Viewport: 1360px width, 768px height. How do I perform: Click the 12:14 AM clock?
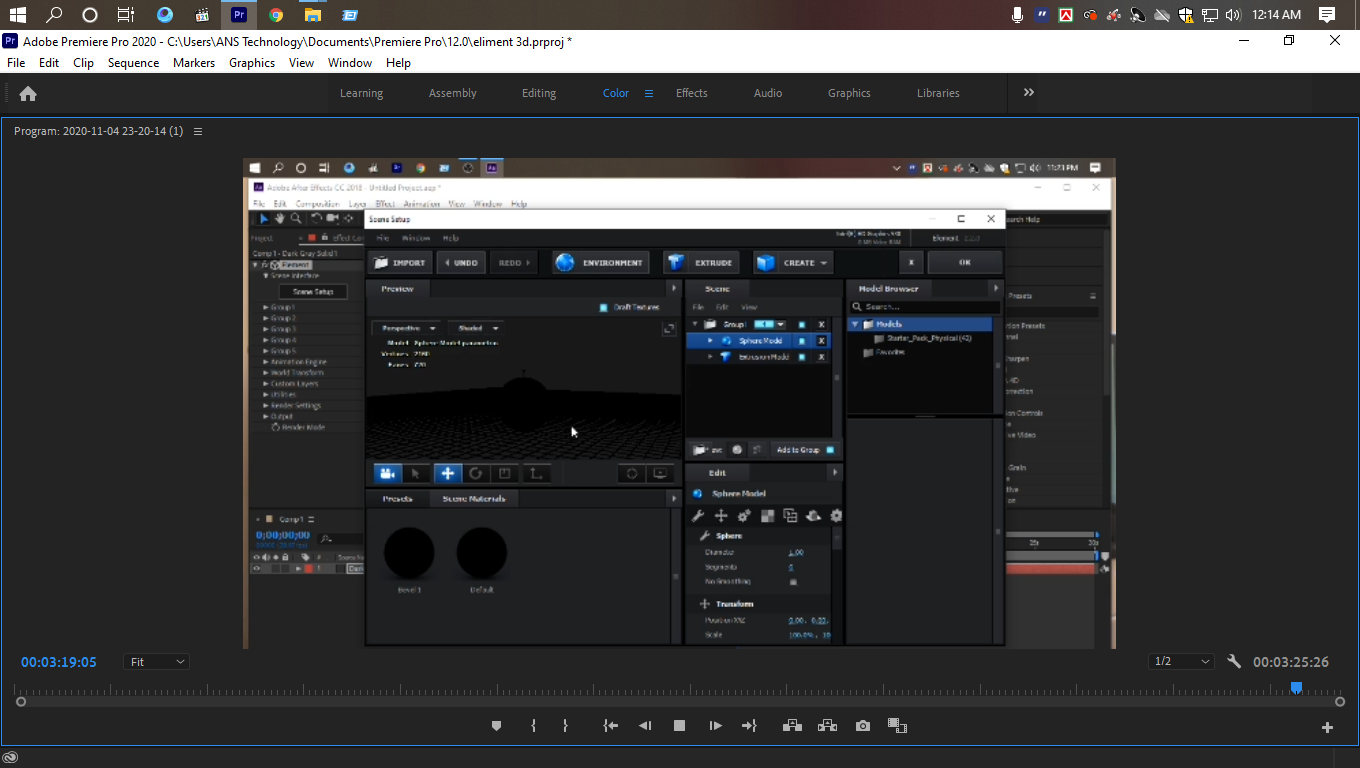[1277, 15]
